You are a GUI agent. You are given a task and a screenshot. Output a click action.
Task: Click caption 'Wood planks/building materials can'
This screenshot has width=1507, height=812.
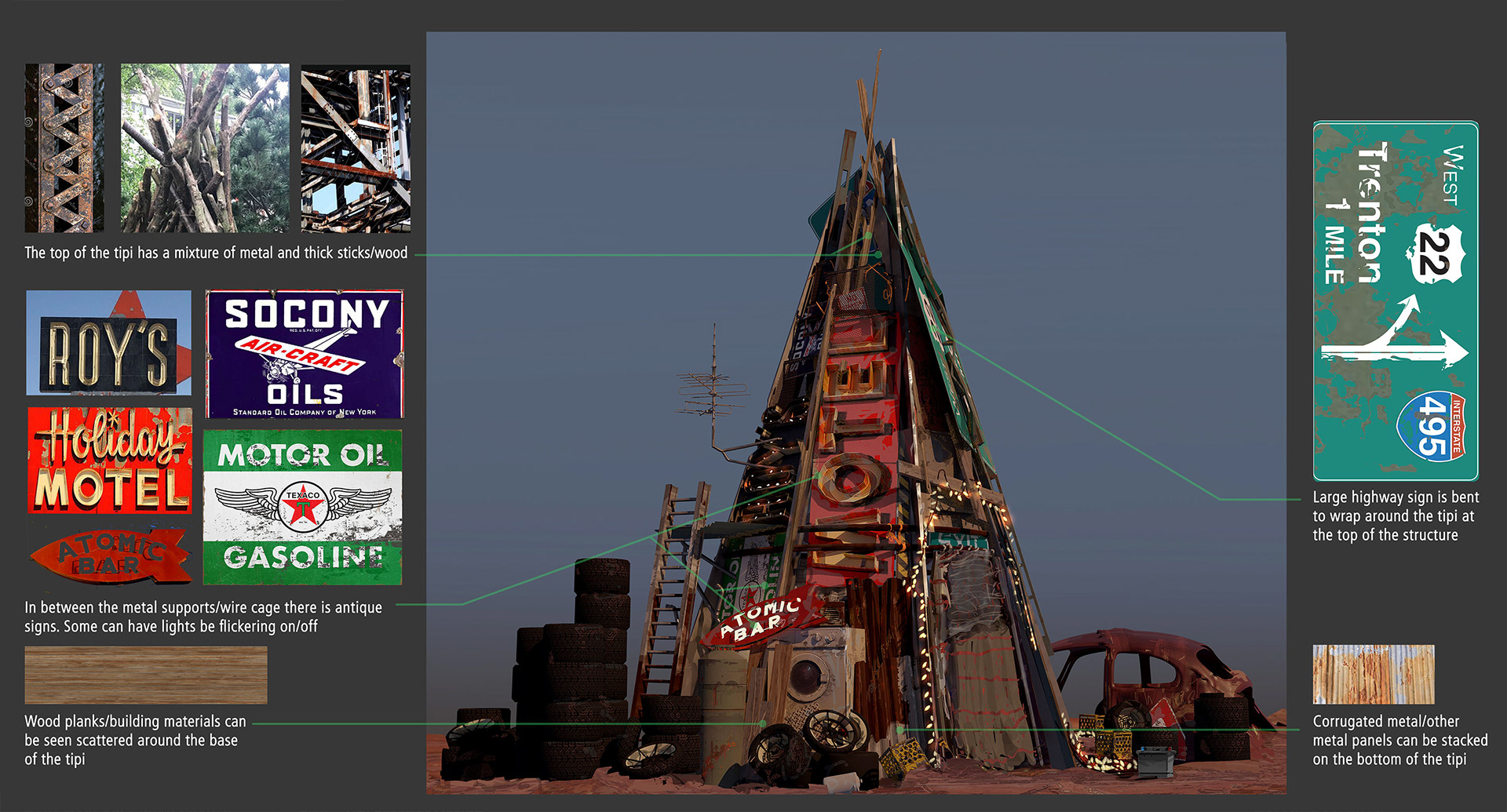135,740
